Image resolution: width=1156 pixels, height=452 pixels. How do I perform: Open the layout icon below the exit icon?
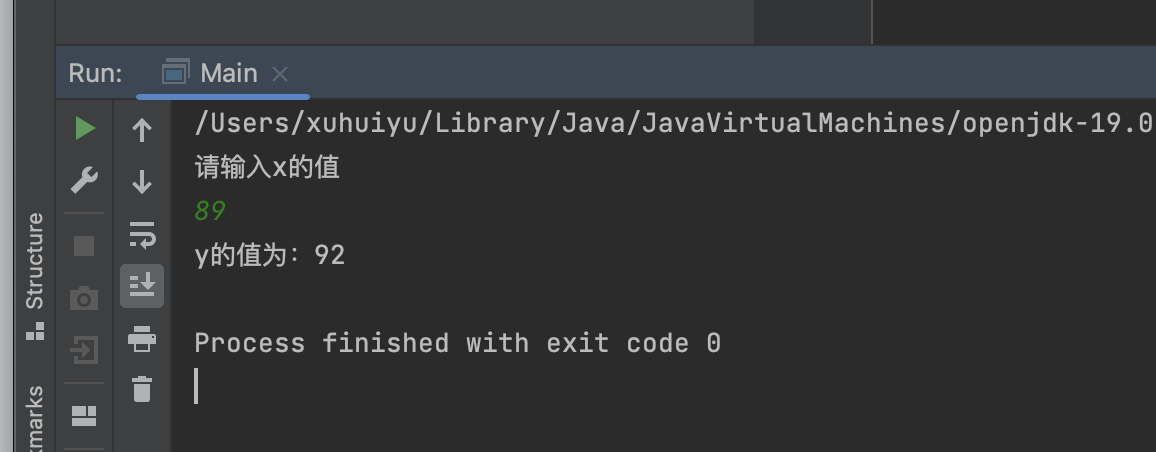(x=85, y=414)
